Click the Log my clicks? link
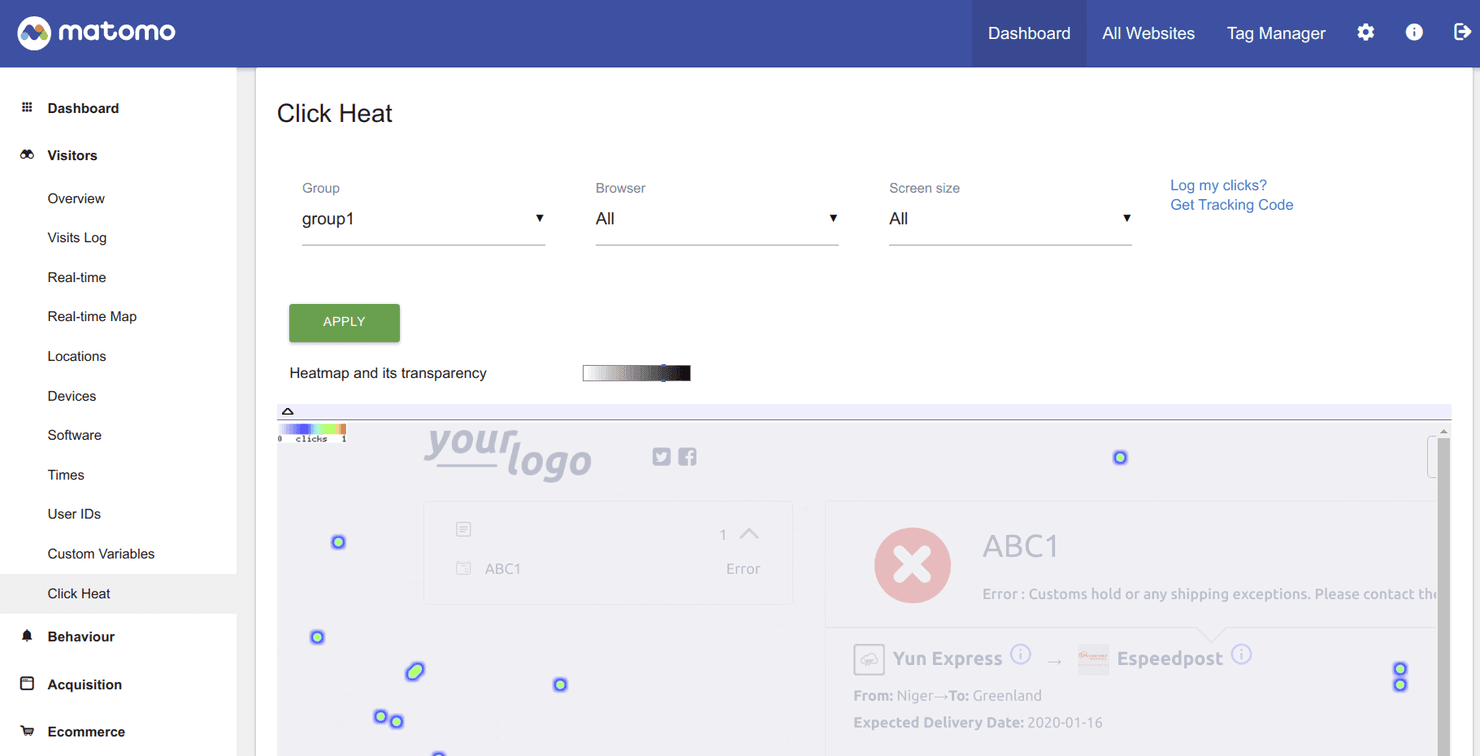The height and width of the screenshot is (756, 1480). 1218,185
